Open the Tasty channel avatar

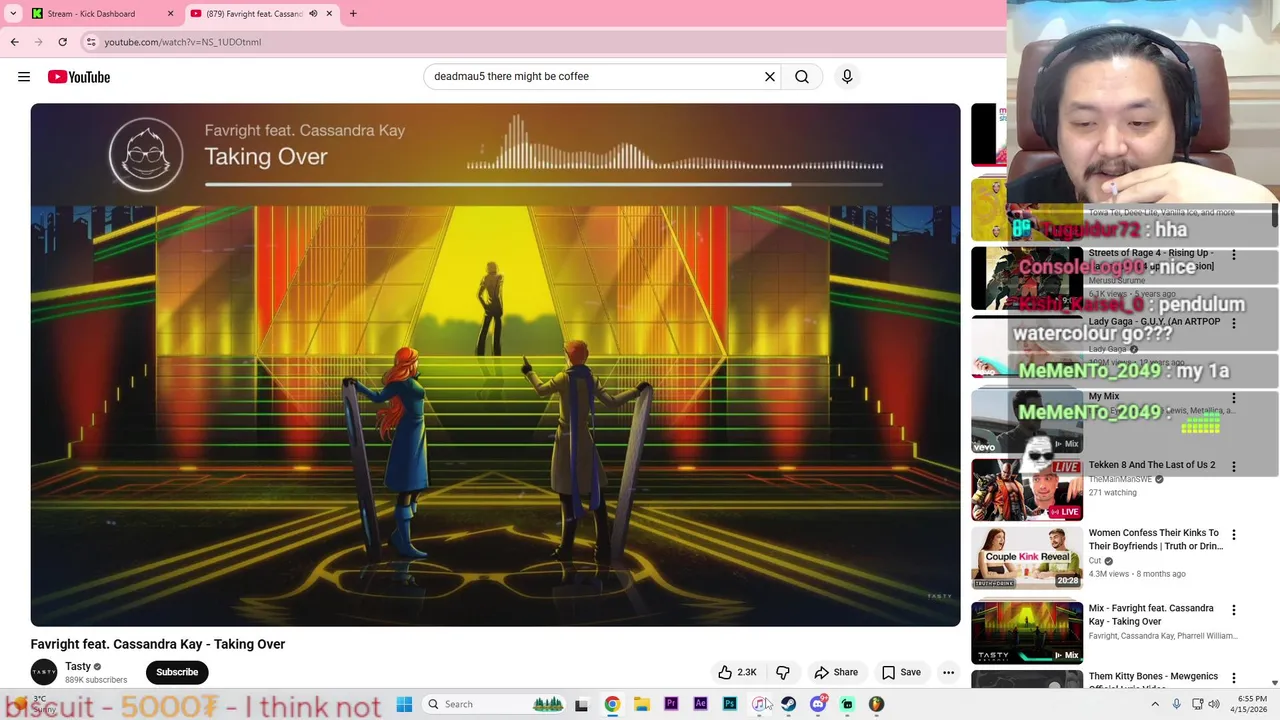(x=44, y=672)
